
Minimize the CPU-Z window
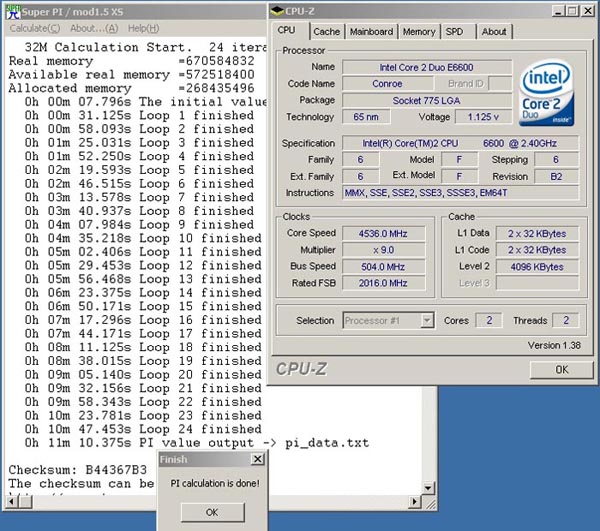[x=558, y=11]
